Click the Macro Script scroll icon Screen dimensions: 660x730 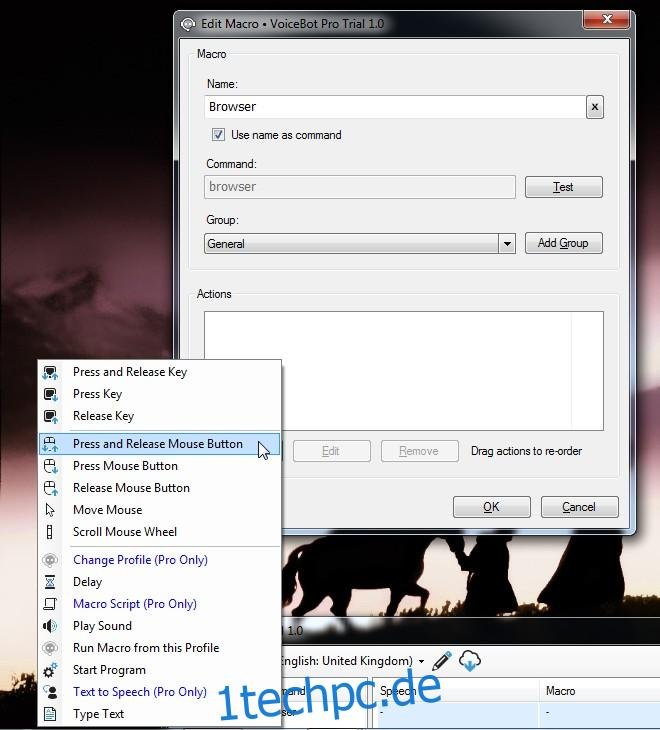pos(50,604)
